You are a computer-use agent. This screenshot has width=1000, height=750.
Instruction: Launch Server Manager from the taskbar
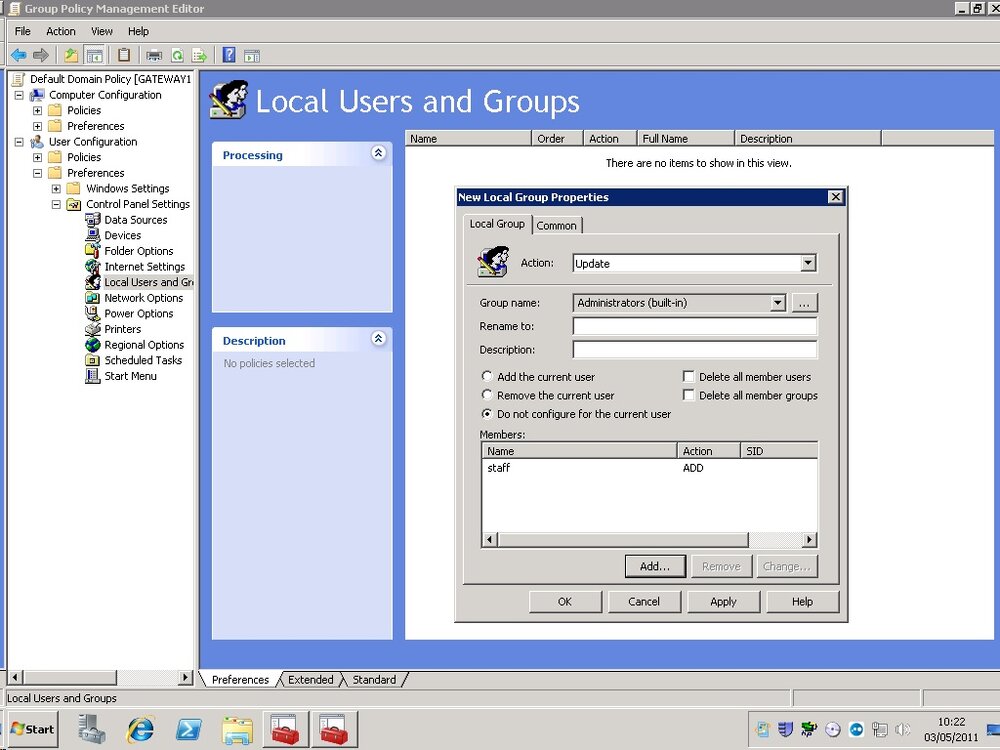click(92, 729)
